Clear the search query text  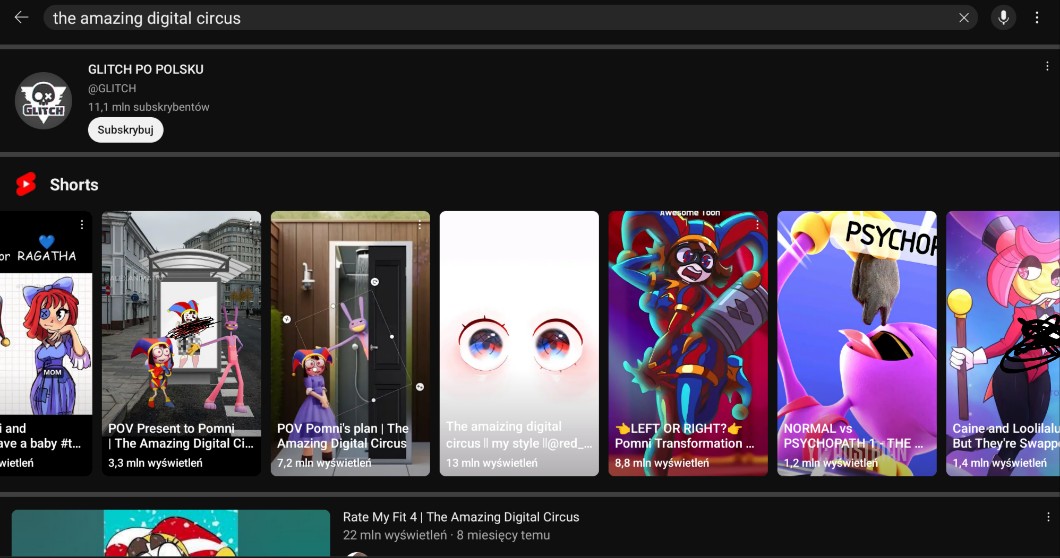click(964, 18)
